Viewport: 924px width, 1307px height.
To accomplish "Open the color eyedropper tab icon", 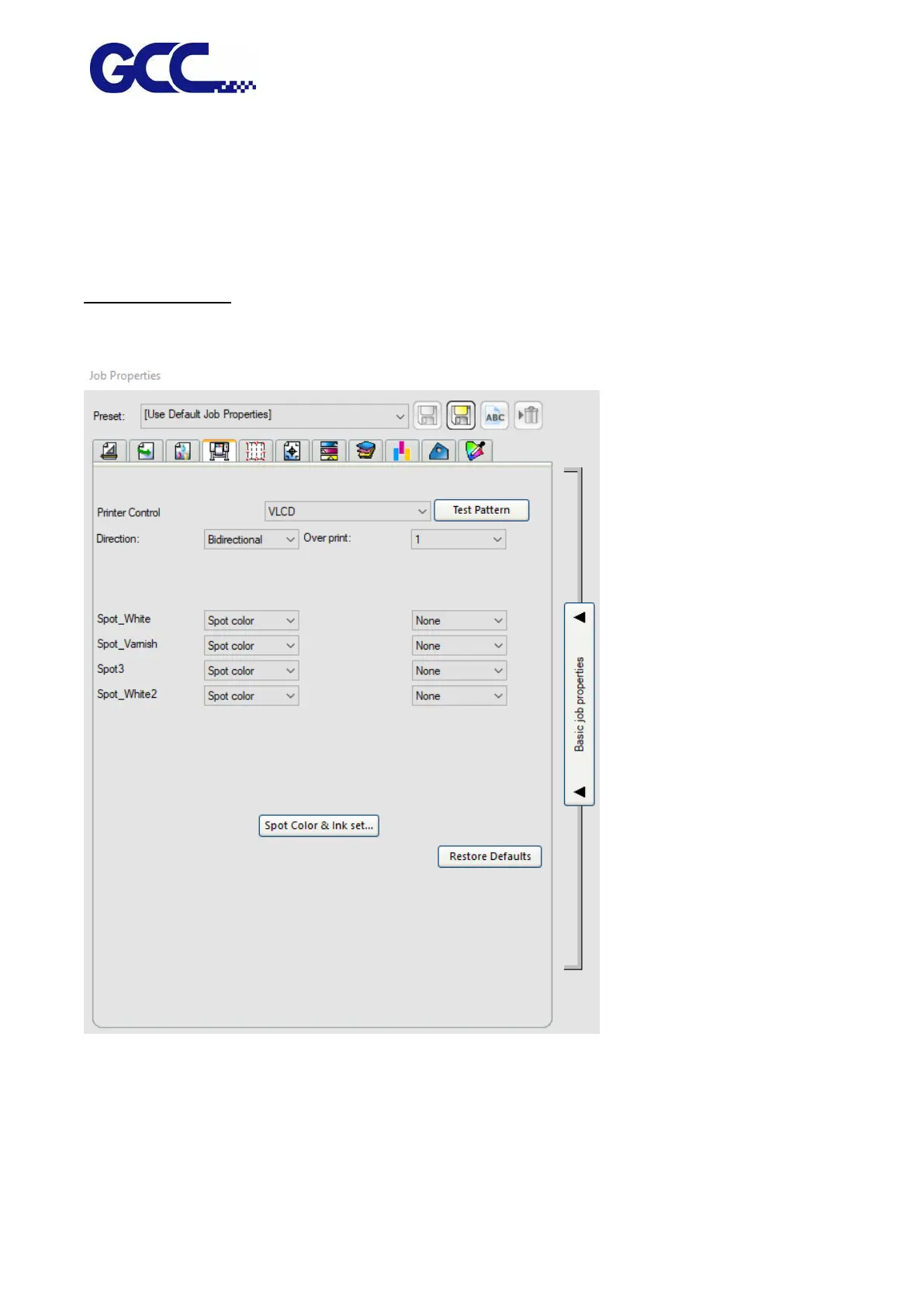I will [476, 451].
